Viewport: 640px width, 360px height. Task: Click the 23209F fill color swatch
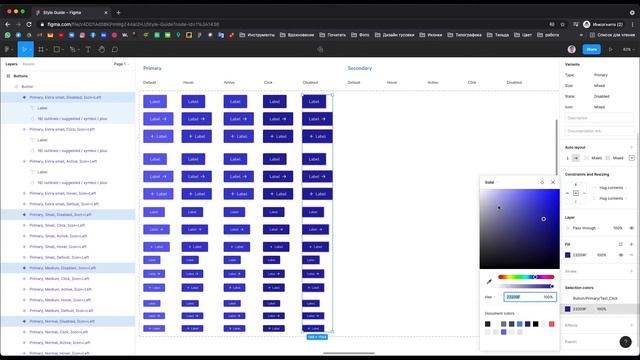(x=567, y=255)
